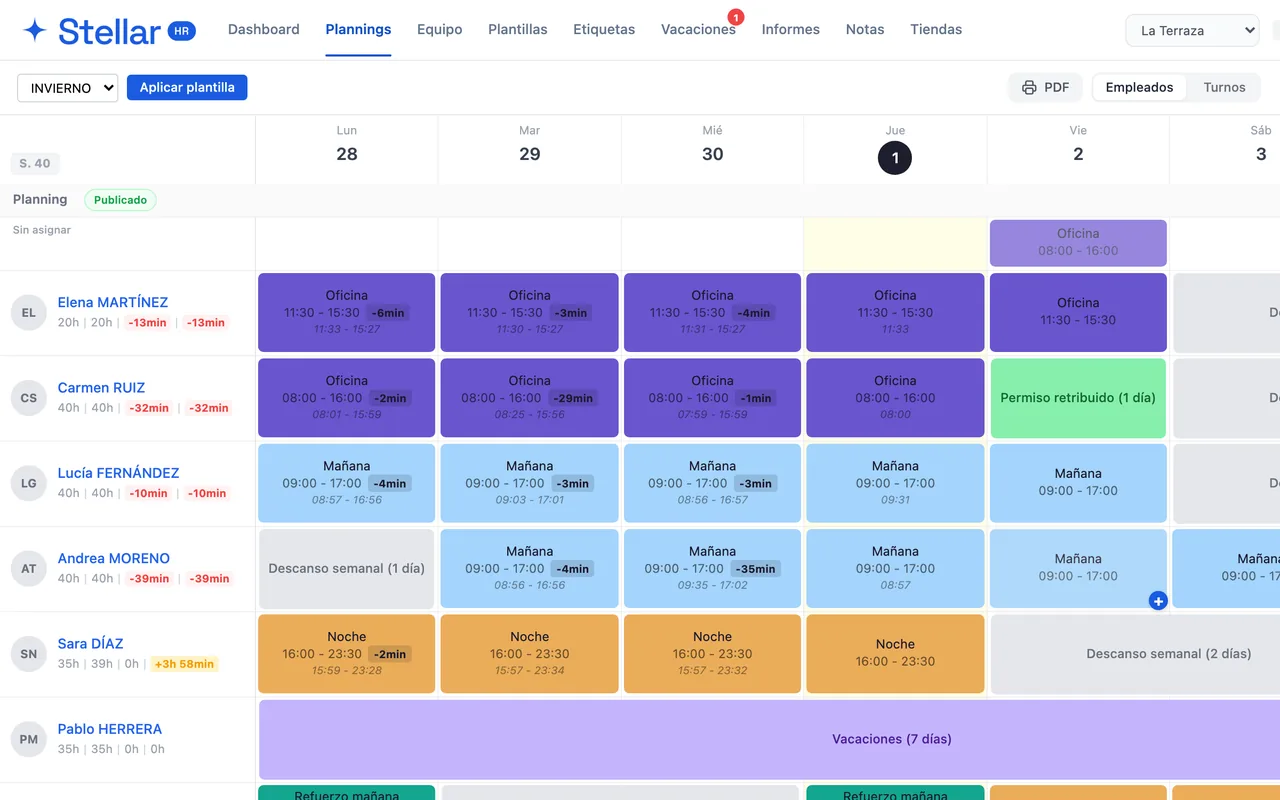Switch view to Empleados

coord(1139,88)
